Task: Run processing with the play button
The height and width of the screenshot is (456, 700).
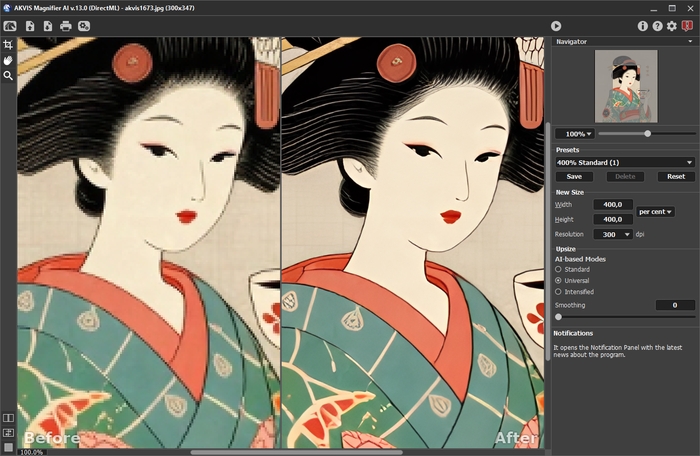Action: [x=556, y=26]
